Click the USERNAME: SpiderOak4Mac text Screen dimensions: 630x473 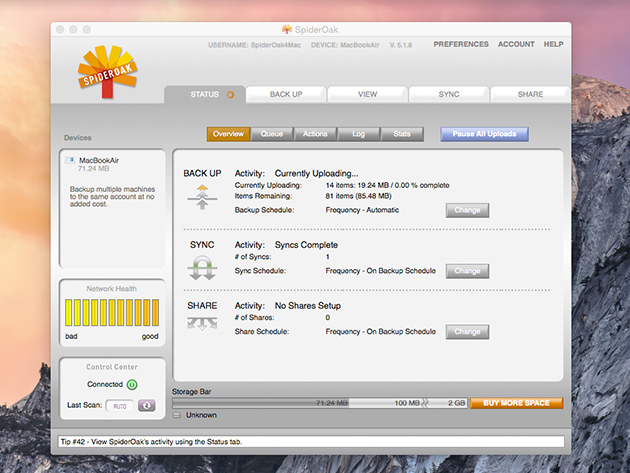pos(254,45)
